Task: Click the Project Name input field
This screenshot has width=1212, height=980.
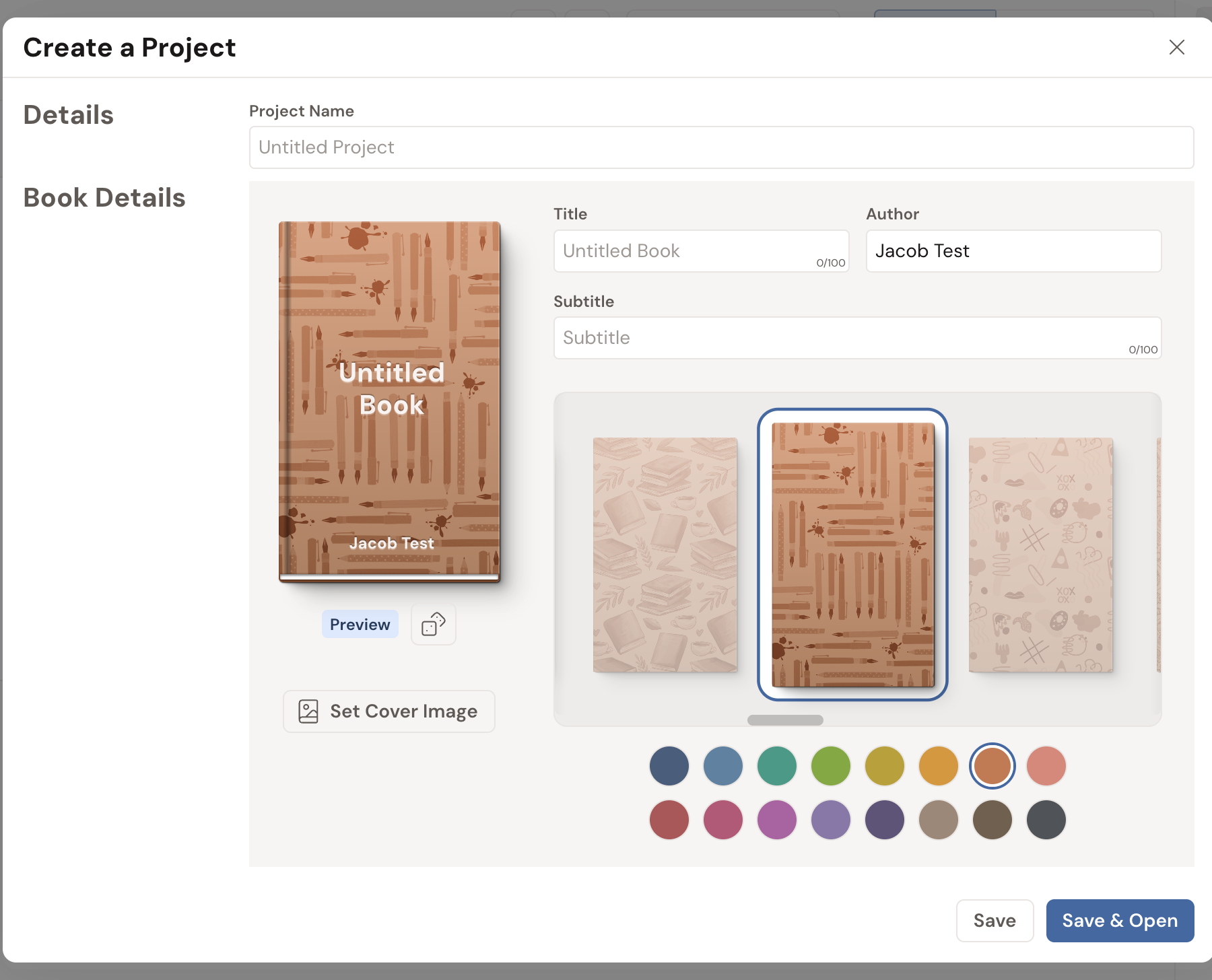Action: 721,147
